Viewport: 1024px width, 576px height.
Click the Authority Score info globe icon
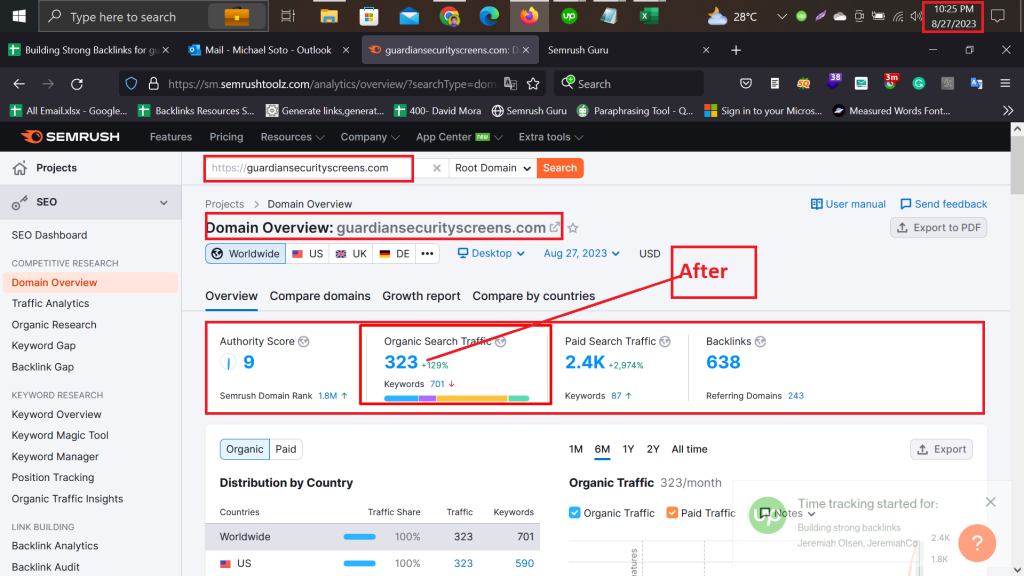pos(304,342)
